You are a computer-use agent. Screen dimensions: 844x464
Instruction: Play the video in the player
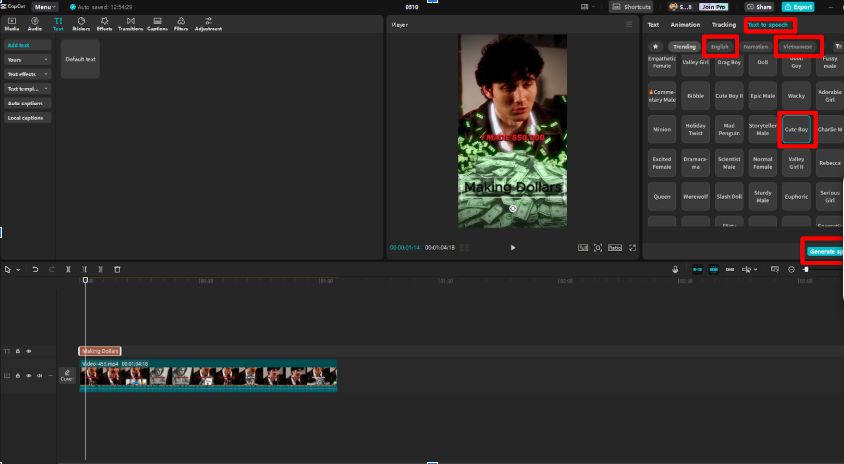tap(512, 248)
